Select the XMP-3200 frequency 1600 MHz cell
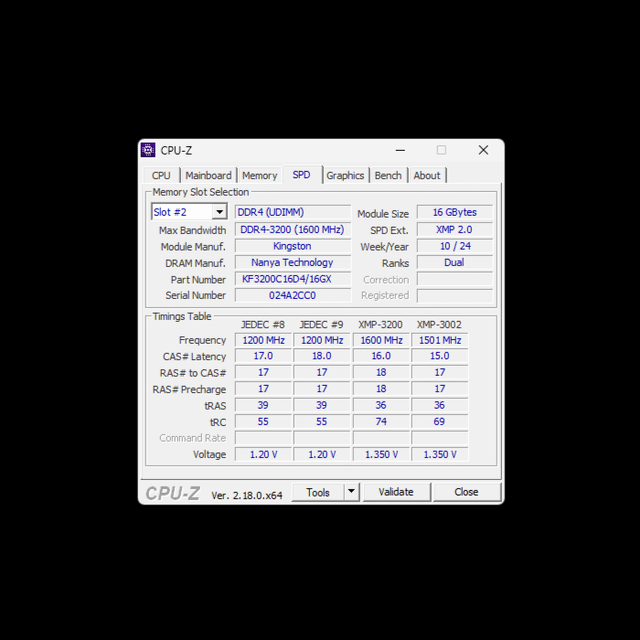The height and width of the screenshot is (640, 640). pyautogui.click(x=381, y=340)
